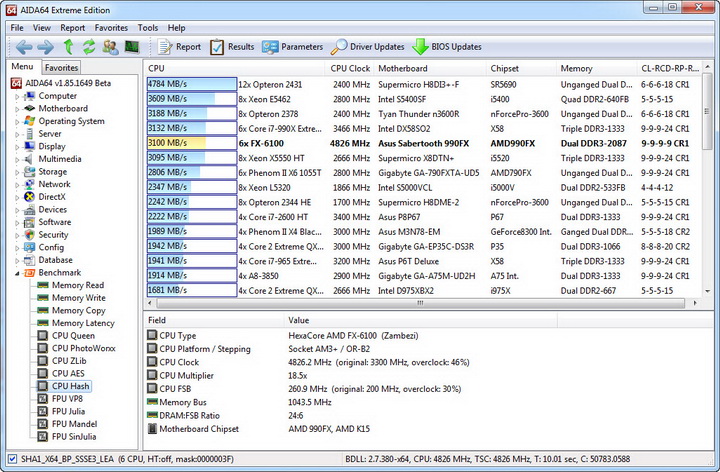Open the View menu
720x472 pixels.
(41, 28)
